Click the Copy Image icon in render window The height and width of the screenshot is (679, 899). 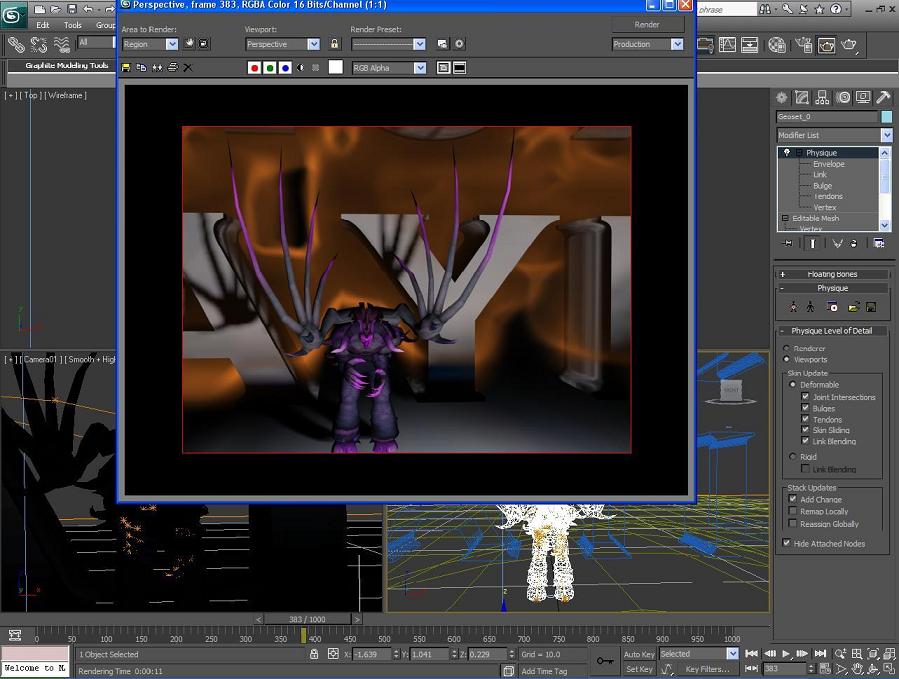[141, 68]
